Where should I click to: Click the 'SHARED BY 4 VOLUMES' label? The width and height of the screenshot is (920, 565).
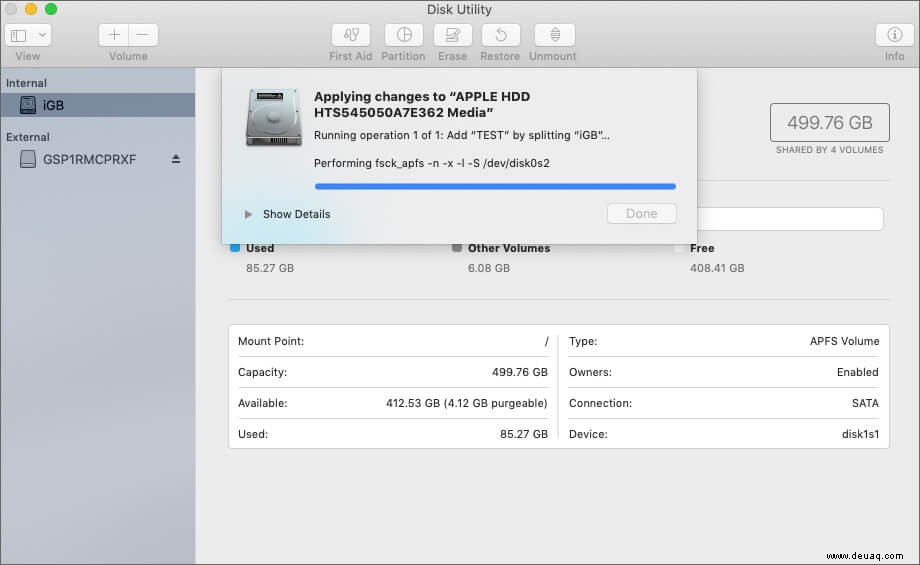tap(830, 150)
